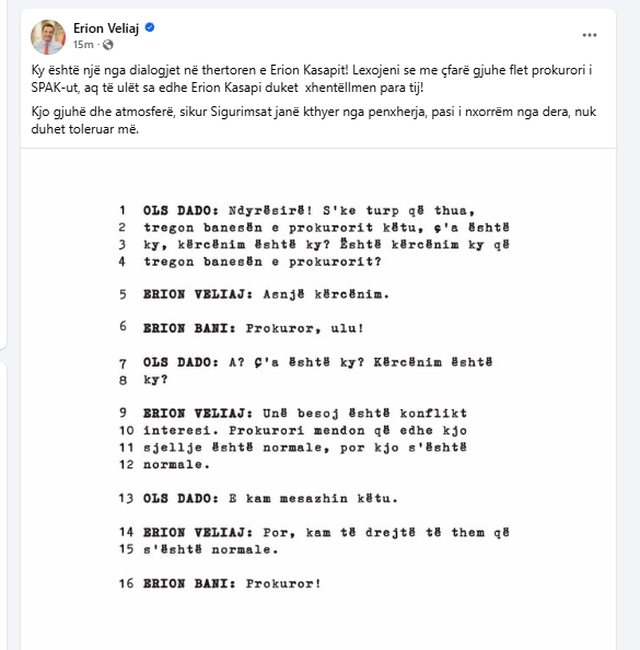The width and height of the screenshot is (640, 650).
Task: Click Erion Veliaj's profile picture
Action: coord(48,37)
